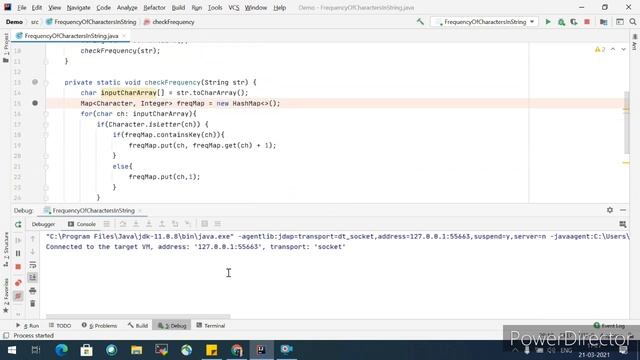Open the Problems tool window button

click(x=99, y=325)
